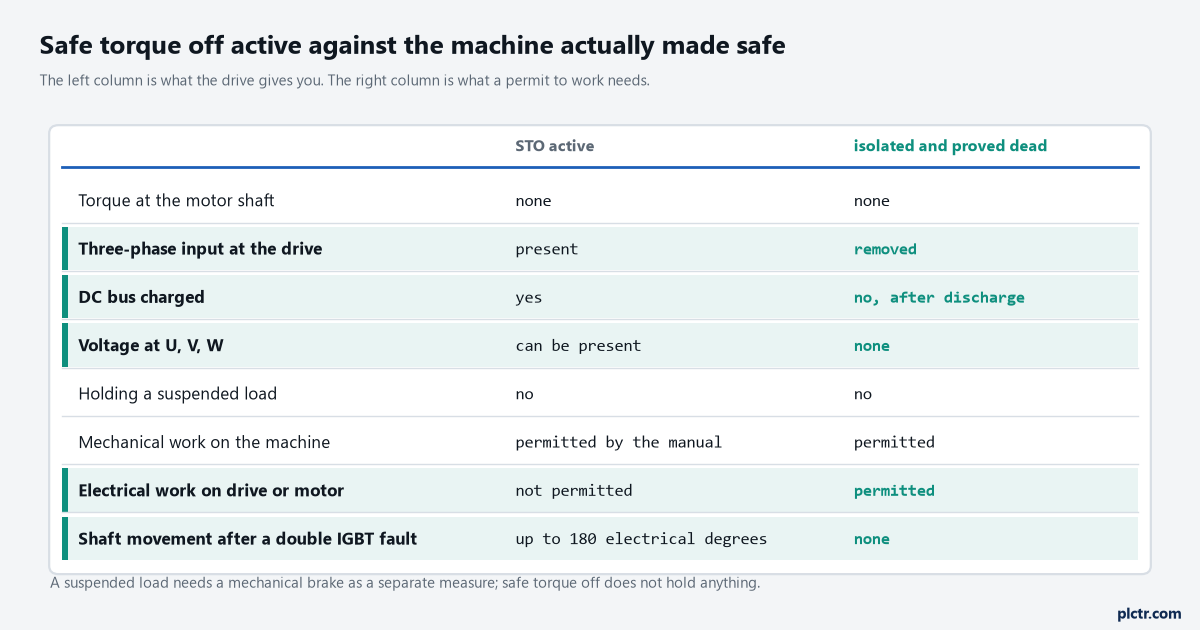The width and height of the screenshot is (1200, 630).
Task: Click black "permitted" in the Mechanical work row
Action: pyautogui.click(x=894, y=442)
